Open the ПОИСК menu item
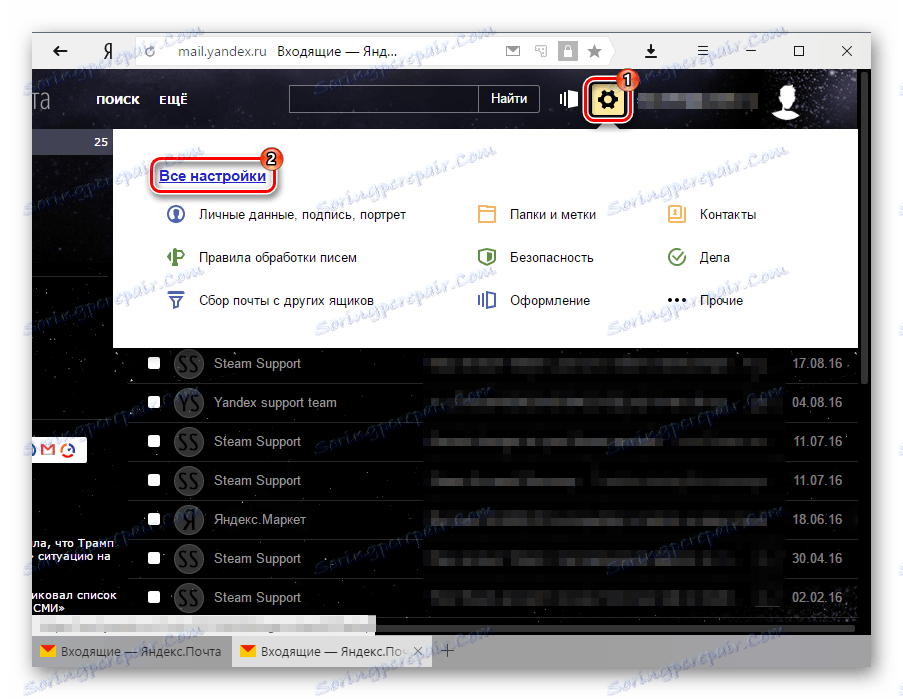This screenshot has height=699, width=903. point(117,100)
